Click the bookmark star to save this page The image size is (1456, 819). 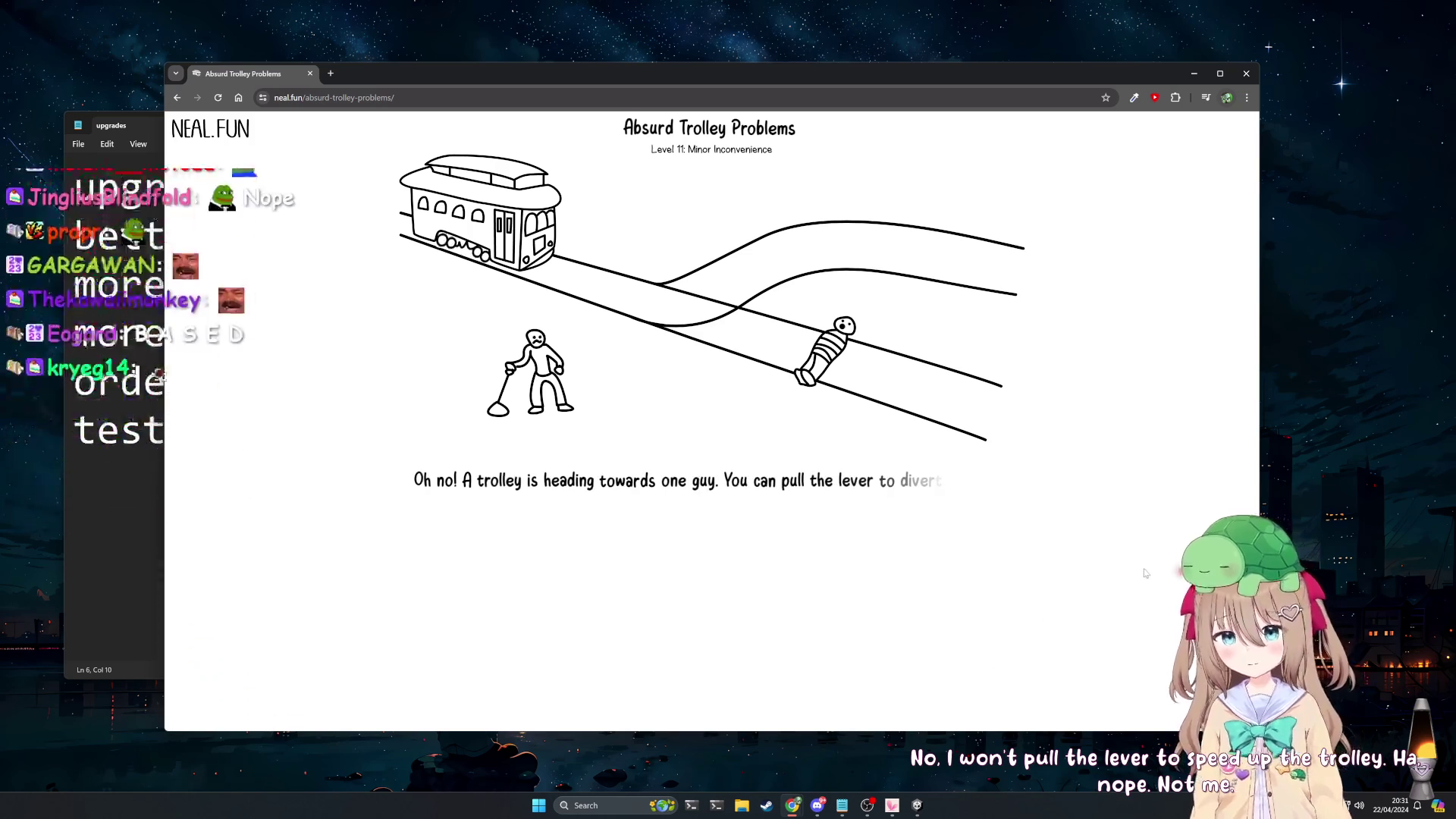coord(1106,98)
